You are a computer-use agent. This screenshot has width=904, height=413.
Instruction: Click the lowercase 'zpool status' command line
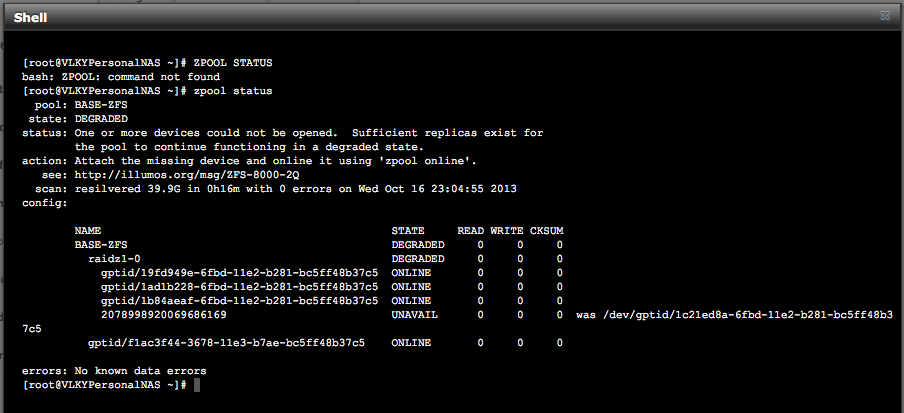pos(147,91)
